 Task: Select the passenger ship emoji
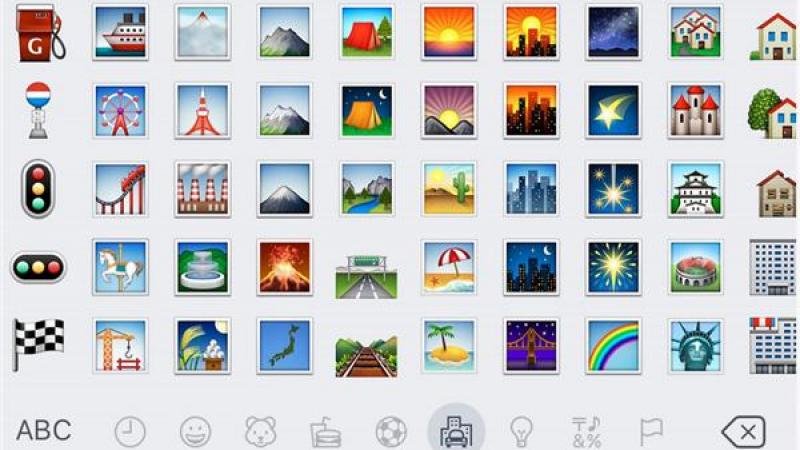click(120, 32)
